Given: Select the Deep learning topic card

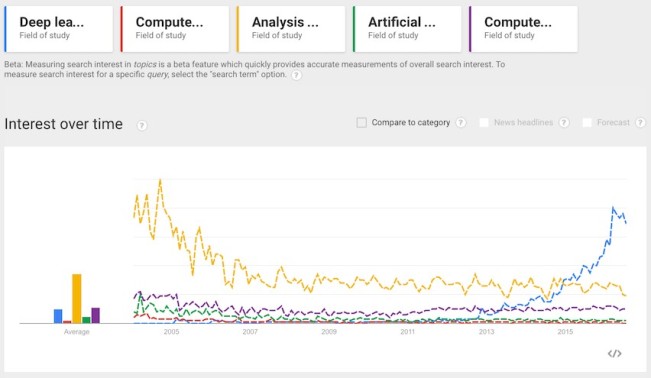Looking at the screenshot, I should [59, 29].
